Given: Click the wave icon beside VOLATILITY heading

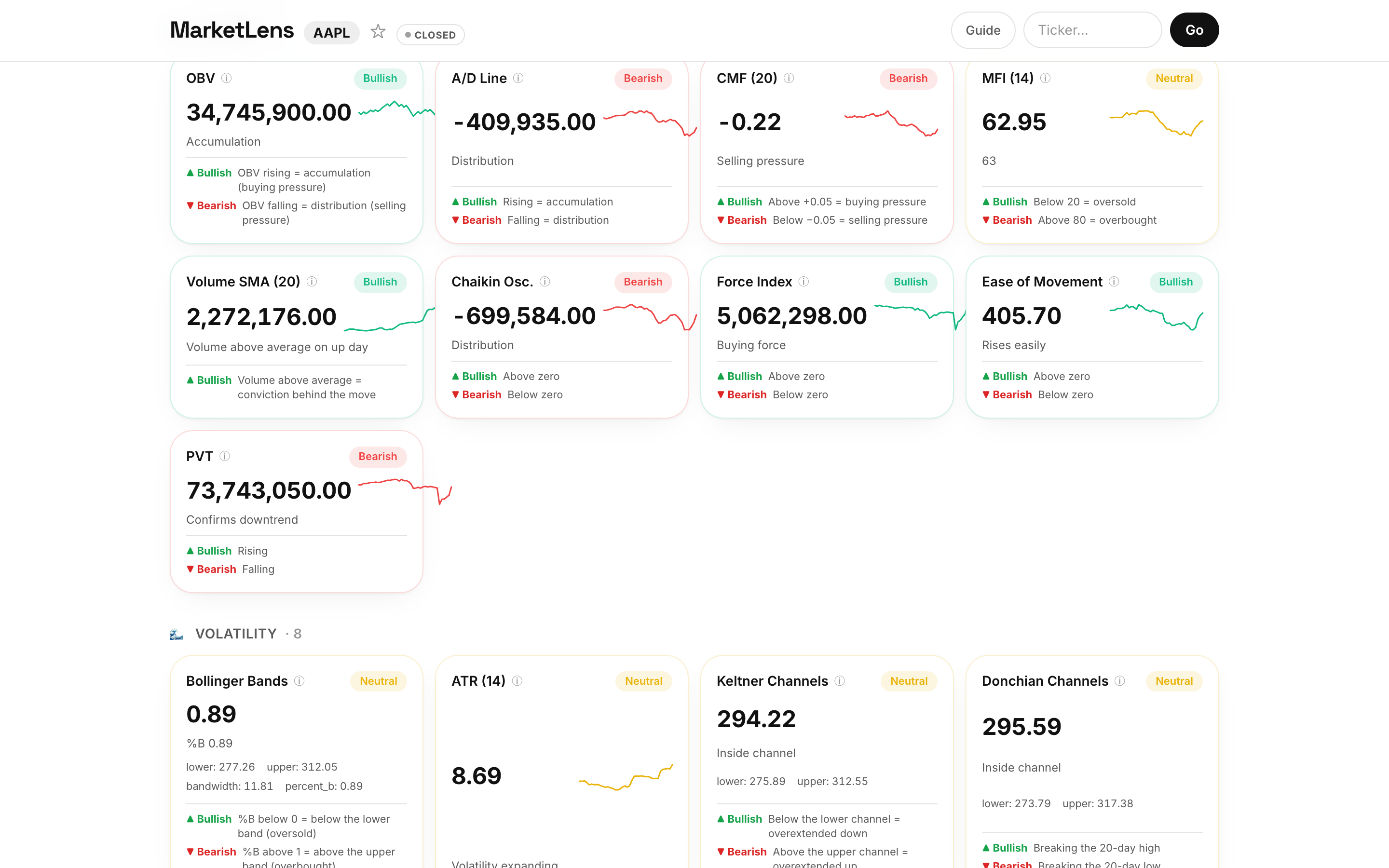Looking at the screenshot, I should coord(177,634).
